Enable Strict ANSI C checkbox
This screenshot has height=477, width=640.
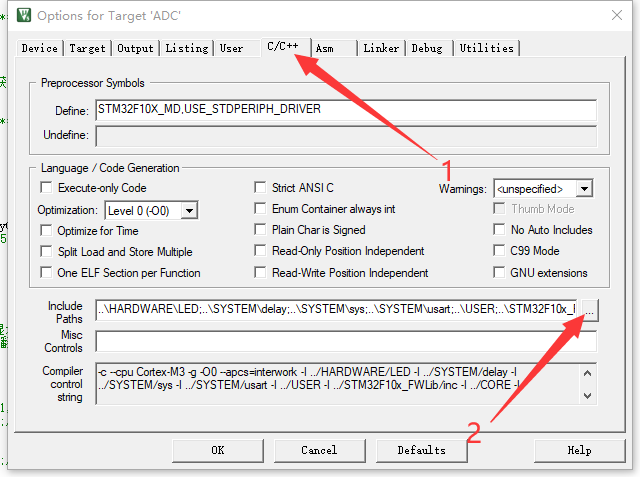coord(260,188)
